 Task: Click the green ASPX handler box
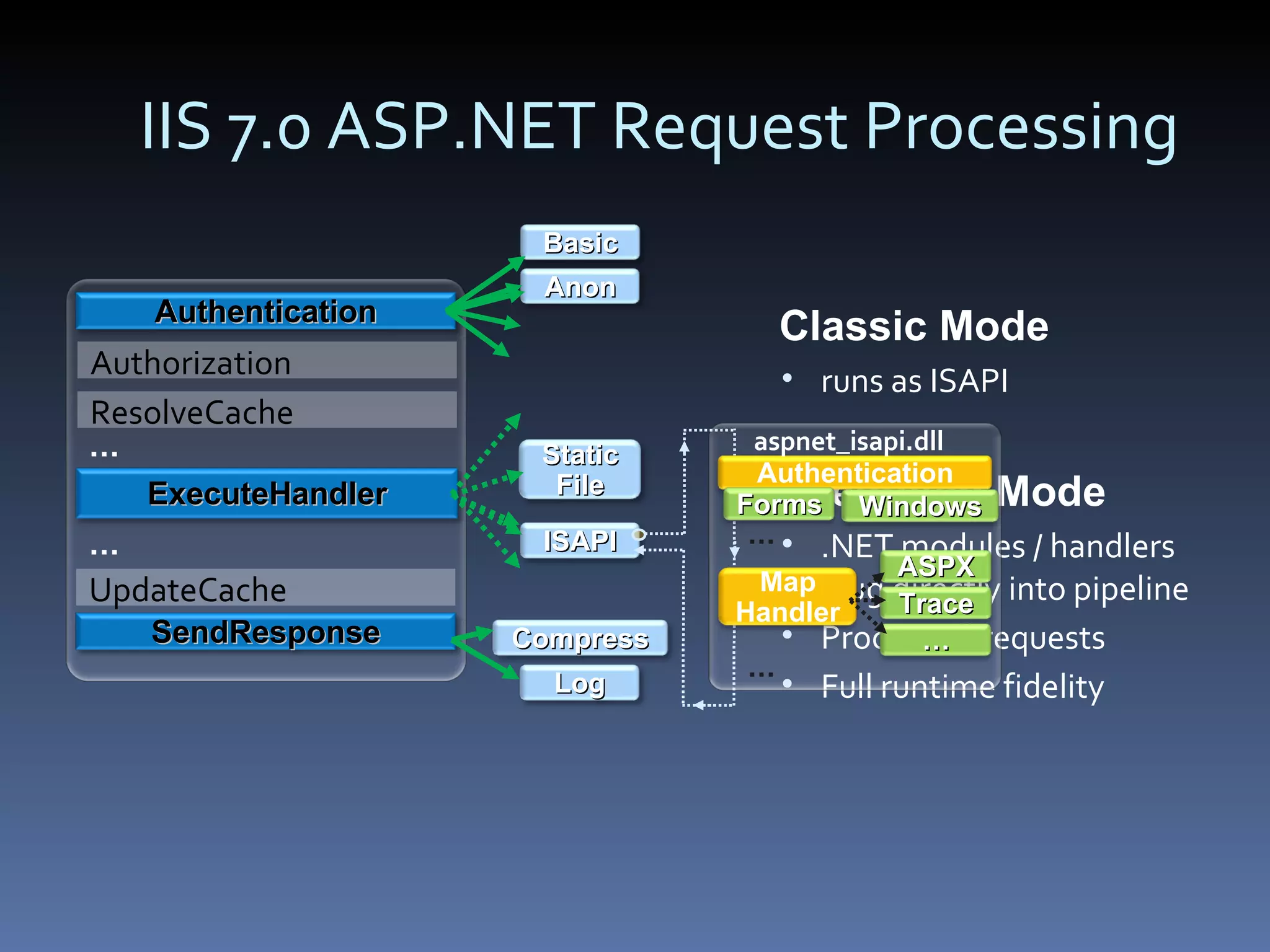[936, 566]
